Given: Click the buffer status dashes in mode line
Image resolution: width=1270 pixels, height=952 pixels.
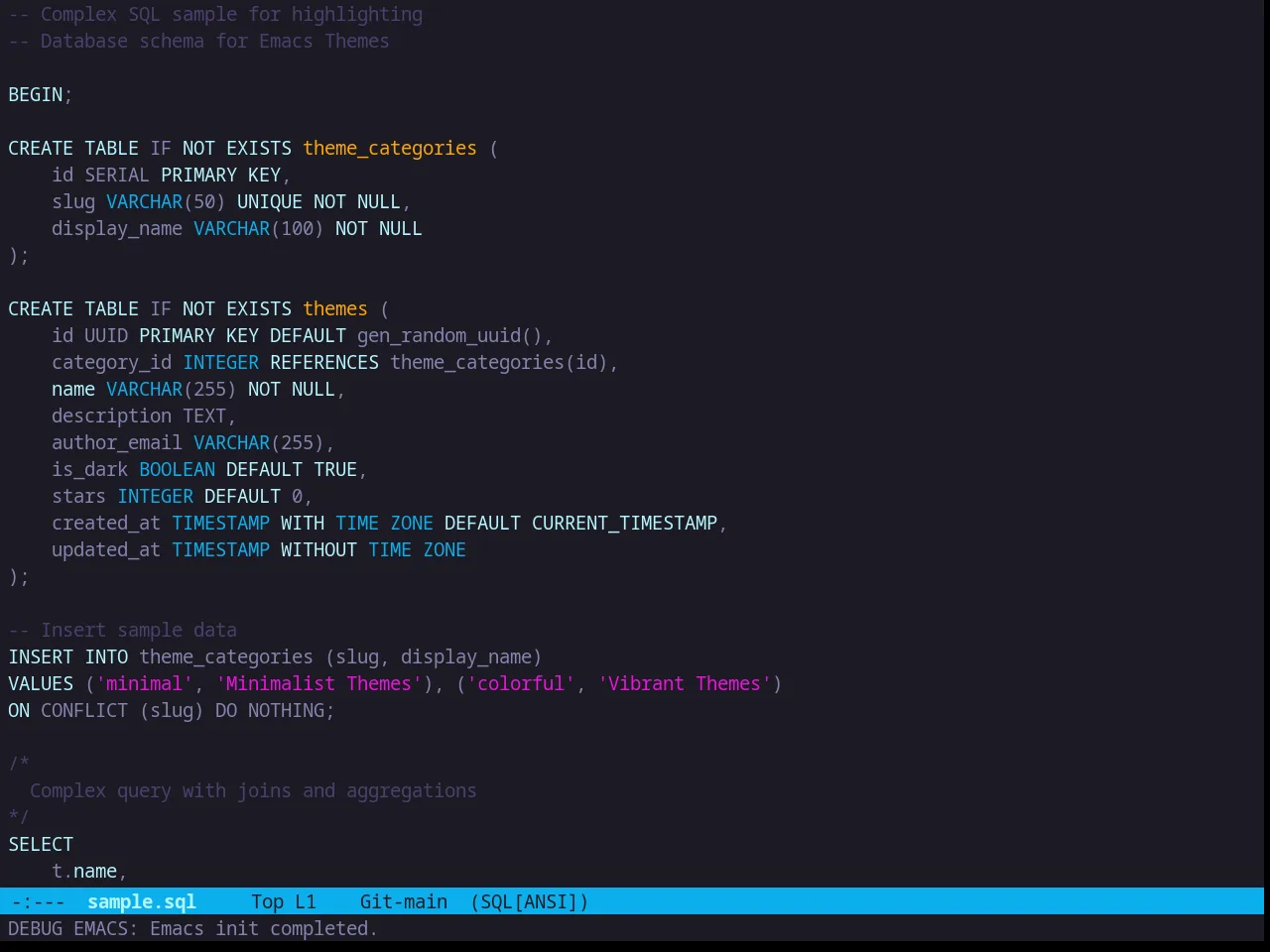Looking at the screenshot, I should (x=38, y=901).
